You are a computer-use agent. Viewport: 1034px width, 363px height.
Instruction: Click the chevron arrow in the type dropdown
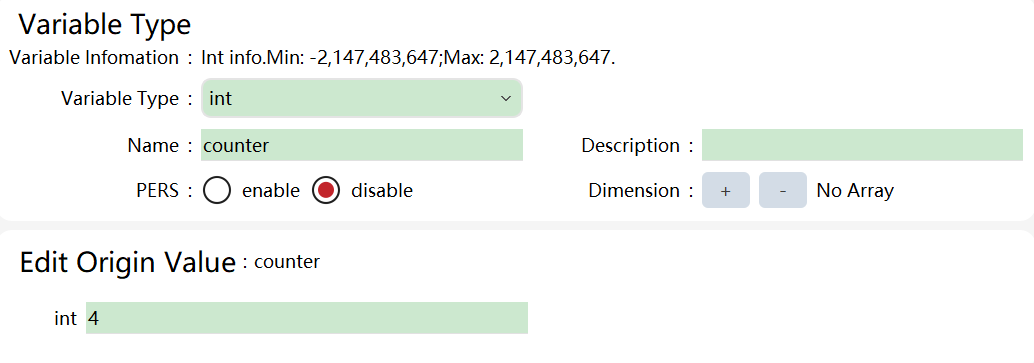pyautogui.click(x=506, y=98)
